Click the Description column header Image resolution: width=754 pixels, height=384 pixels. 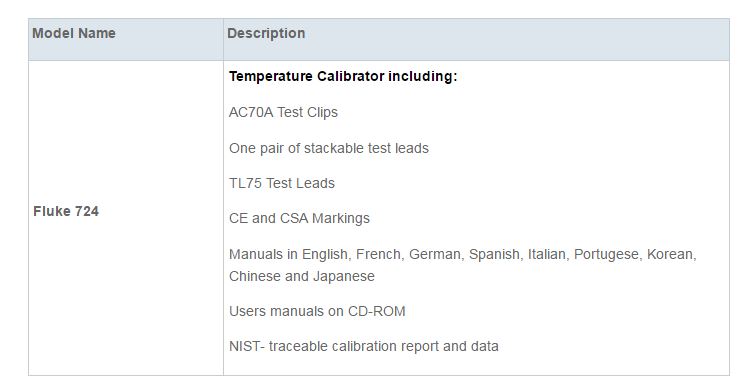[x=266, y=33]
